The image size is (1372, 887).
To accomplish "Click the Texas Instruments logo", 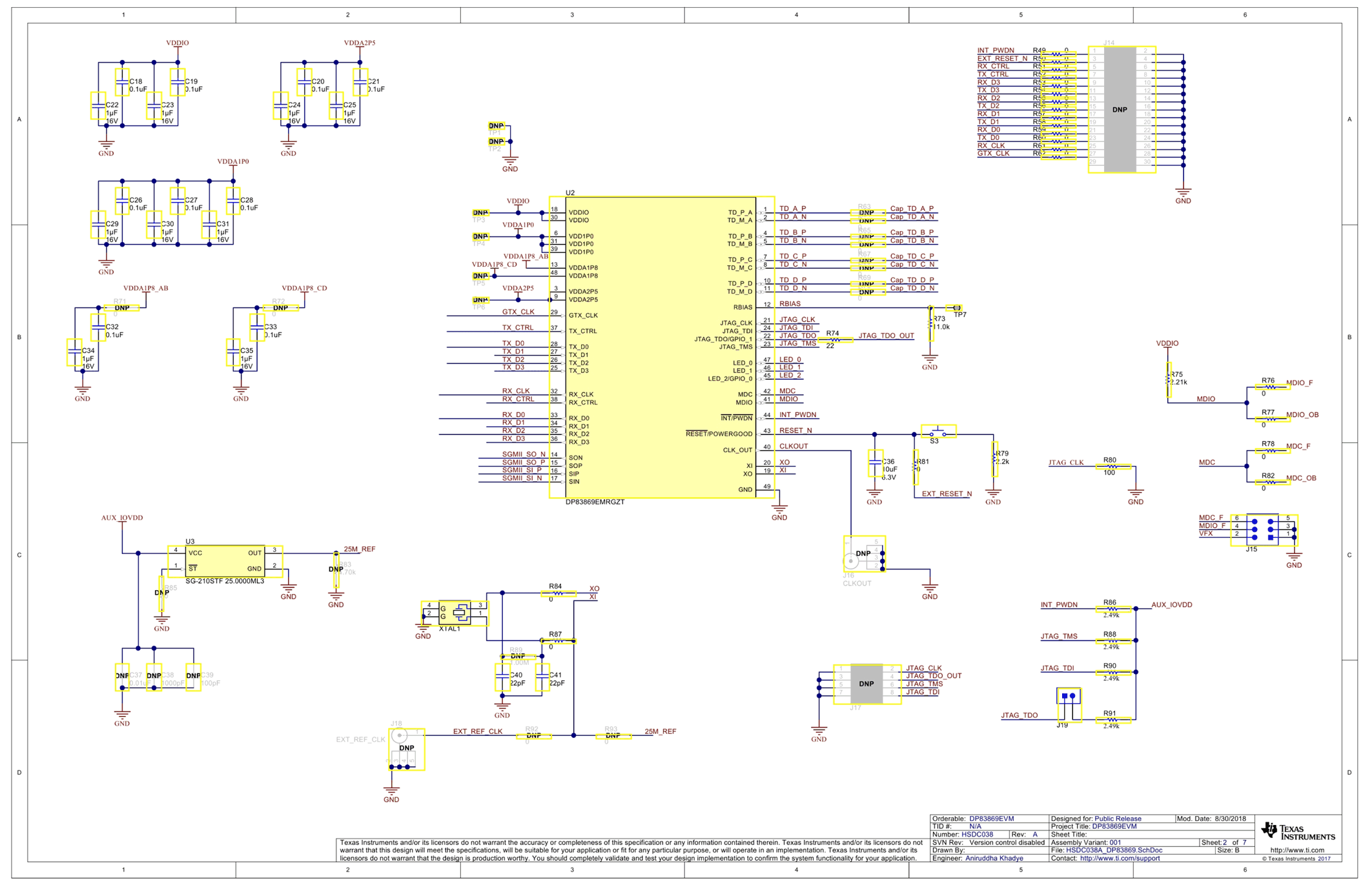I will 1298,831.
